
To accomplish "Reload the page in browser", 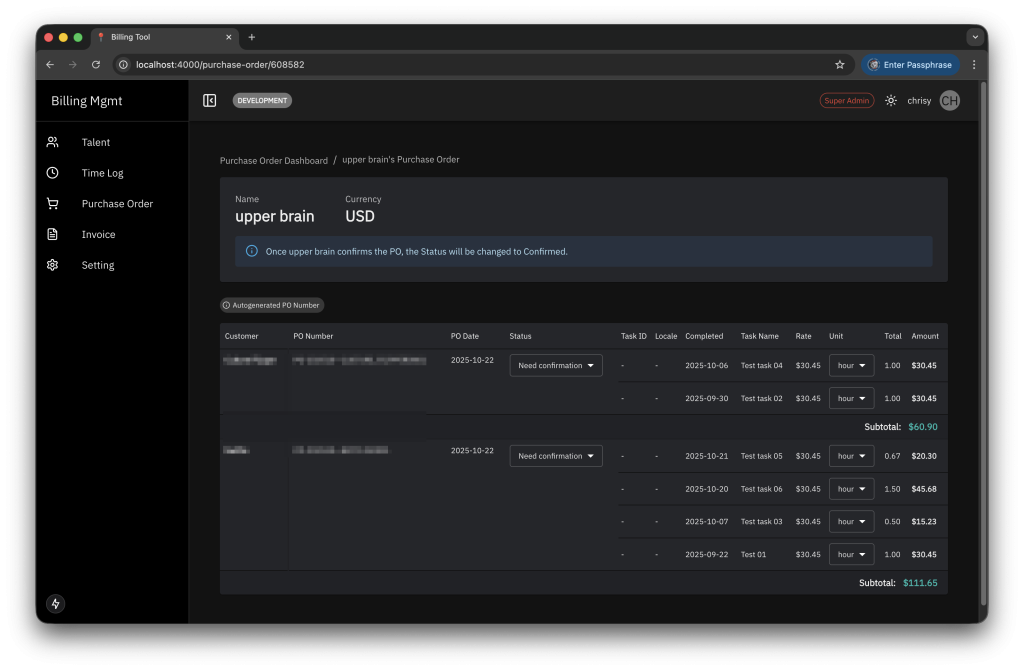I will 96,65.
